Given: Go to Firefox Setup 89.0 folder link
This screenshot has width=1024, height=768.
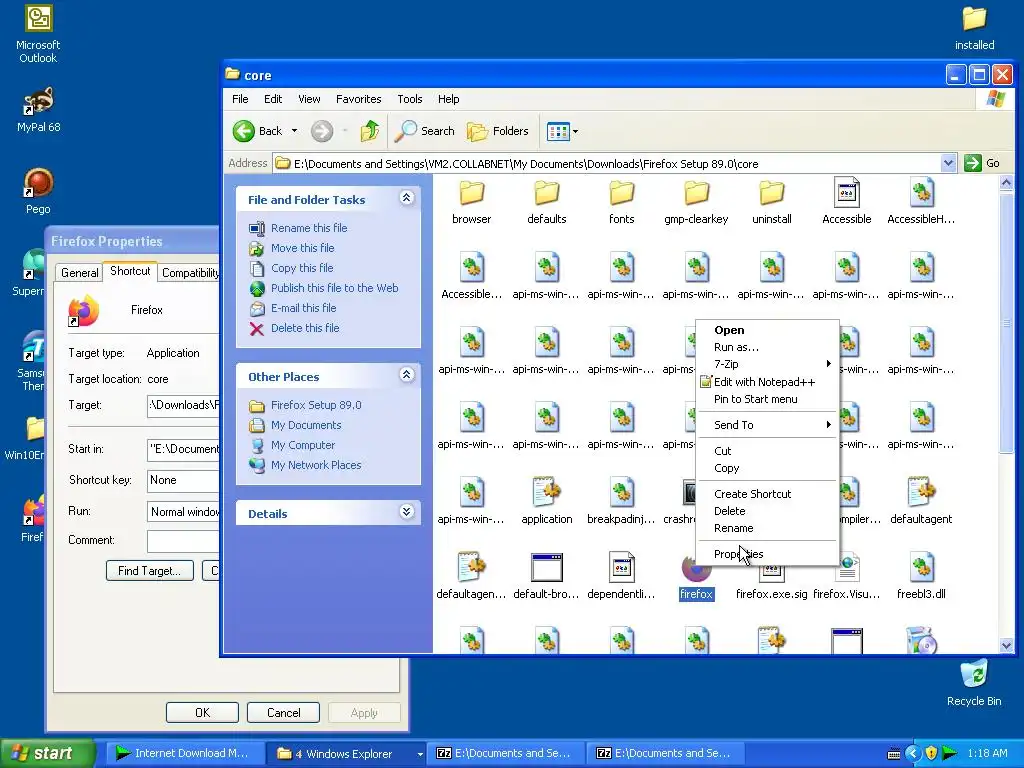Looking at the screenshot, I should click(x=316, y=405).
